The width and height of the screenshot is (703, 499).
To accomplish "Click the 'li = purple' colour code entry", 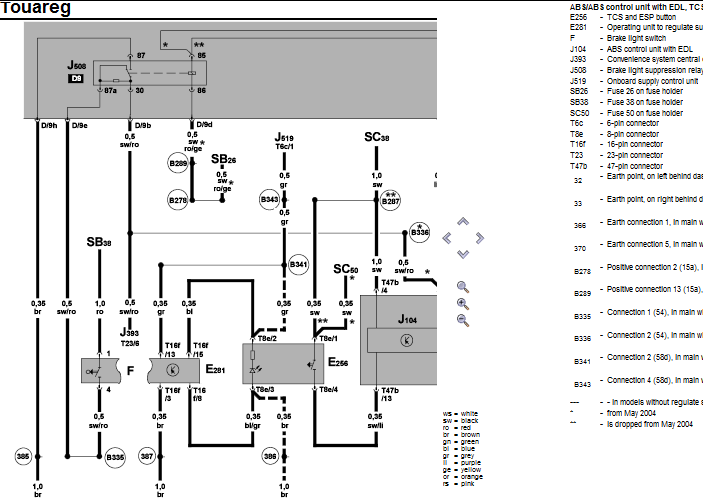I will click(x=461, y=463).
